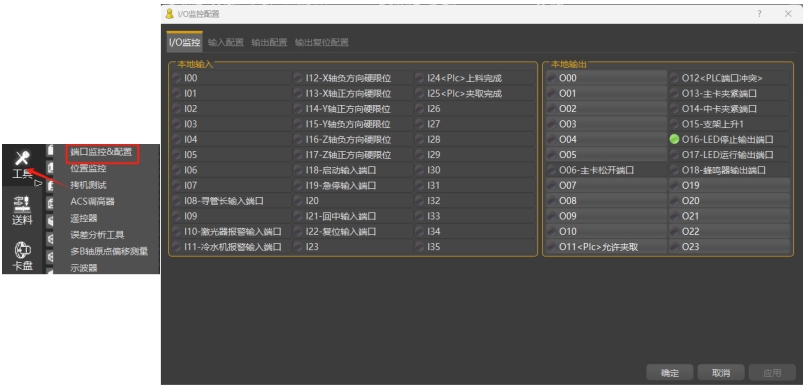The width and height of the screenshot is (807, 389).
Task: Open the 送料 feeding icon in sidebar
Action: point(22,210)
